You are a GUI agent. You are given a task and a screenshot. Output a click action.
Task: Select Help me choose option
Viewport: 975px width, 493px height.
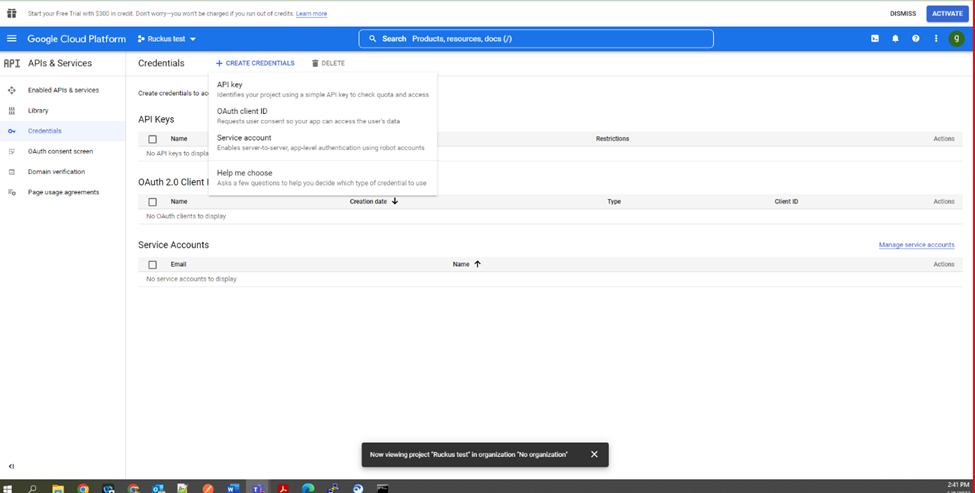[323, 178]
